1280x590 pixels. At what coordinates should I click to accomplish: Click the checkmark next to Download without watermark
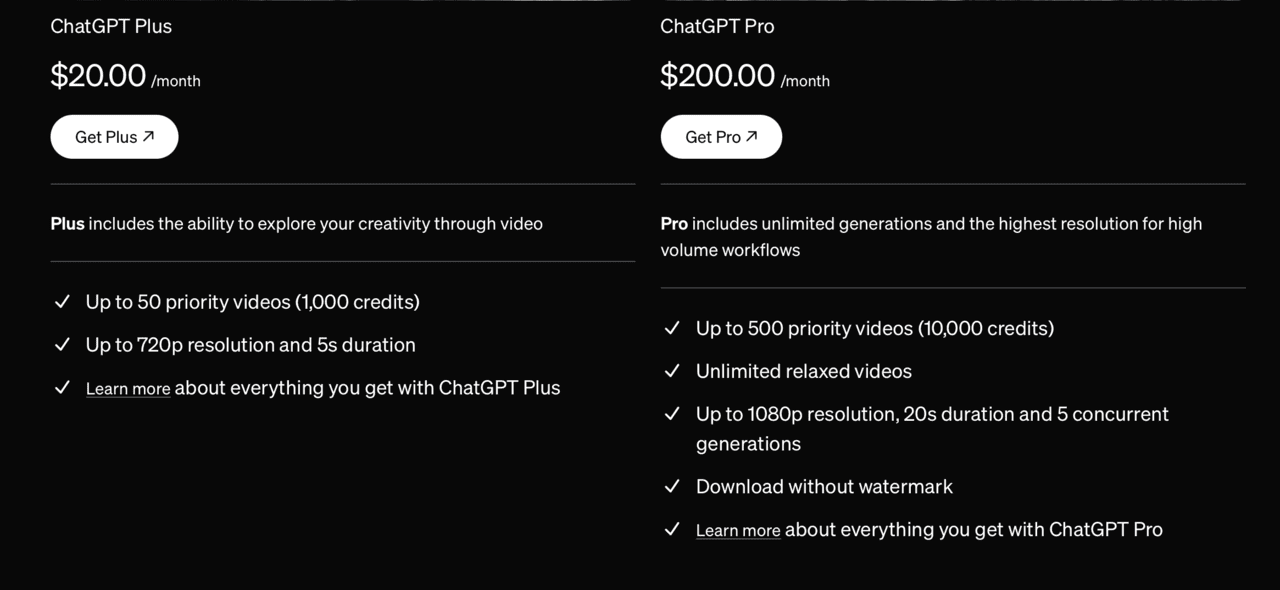coord(672,487)
